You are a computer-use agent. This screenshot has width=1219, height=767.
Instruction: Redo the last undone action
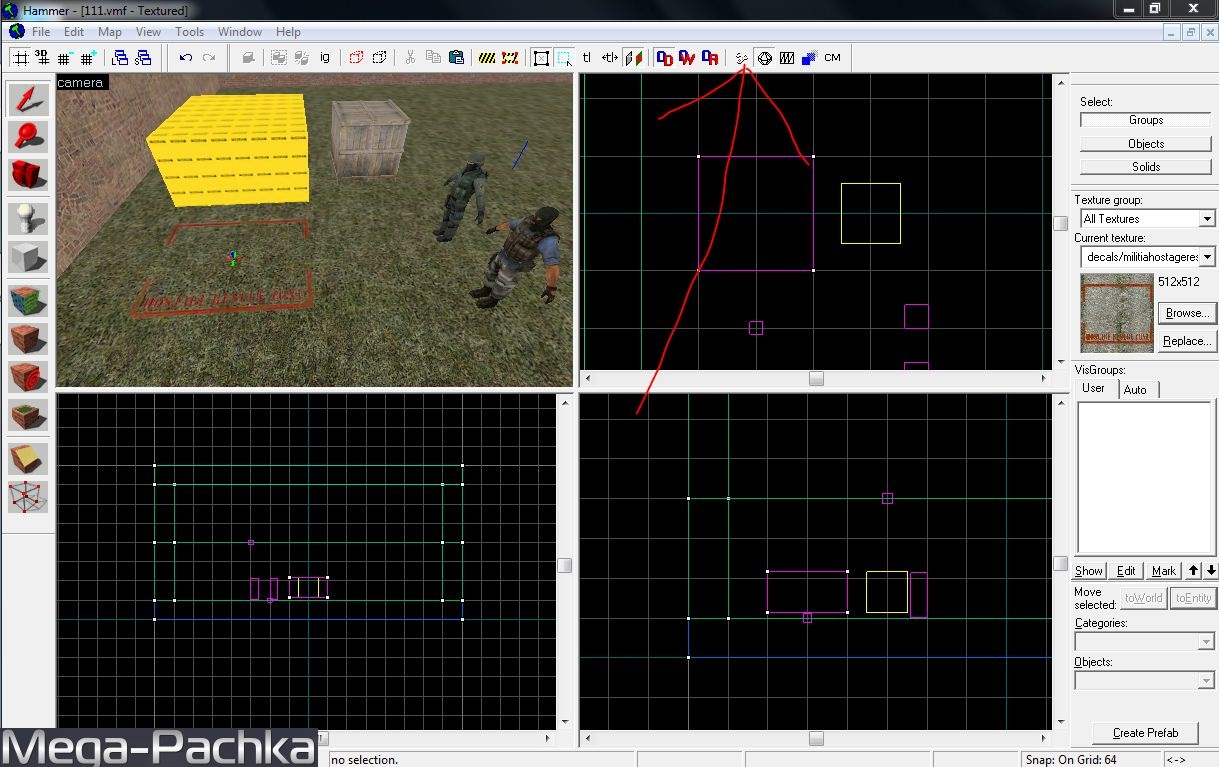click(209, 58)
